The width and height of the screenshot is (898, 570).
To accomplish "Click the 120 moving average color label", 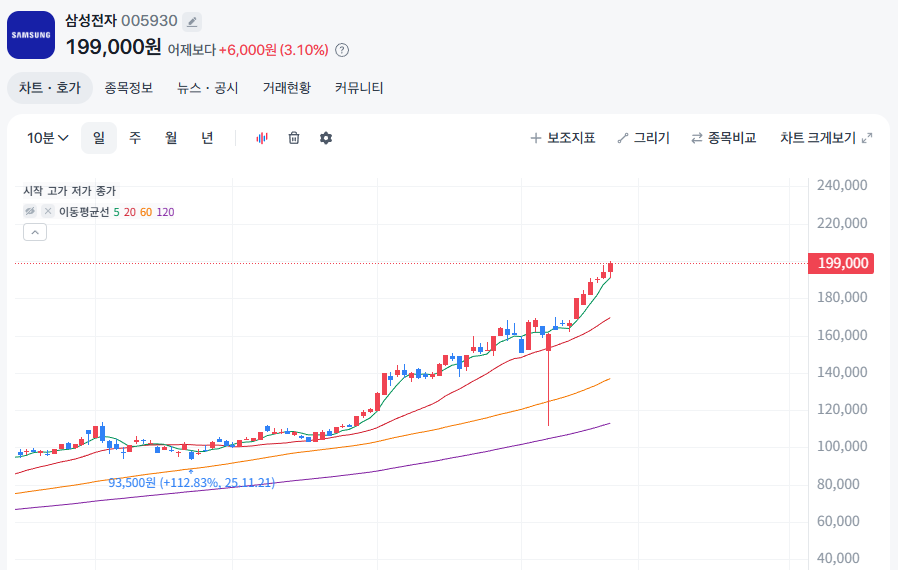I will (x=166, y=212).
